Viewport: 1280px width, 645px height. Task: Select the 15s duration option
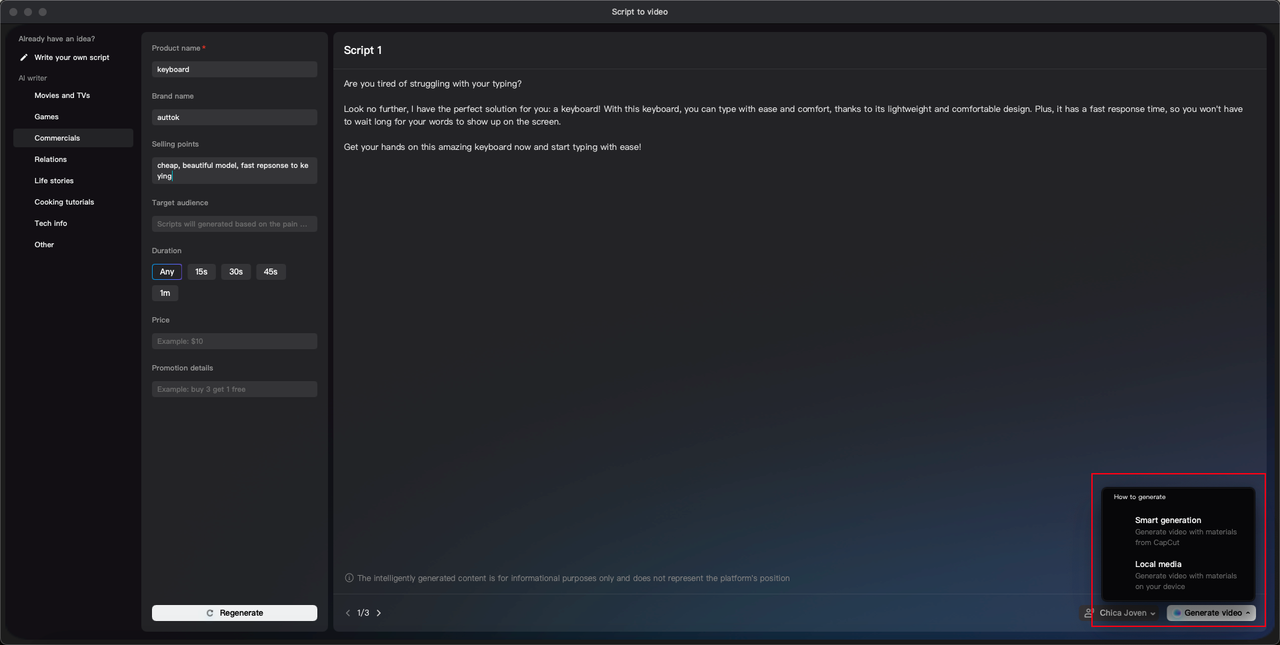click(201, 272)
